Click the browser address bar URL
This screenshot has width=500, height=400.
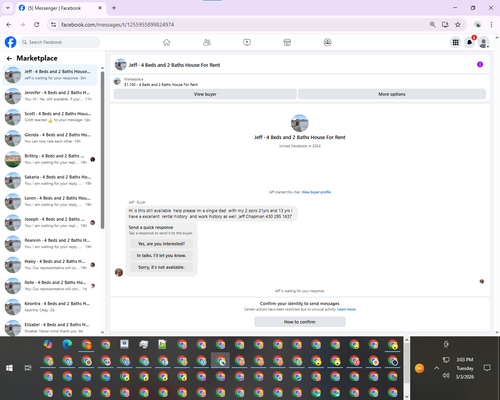pos(117,25)
